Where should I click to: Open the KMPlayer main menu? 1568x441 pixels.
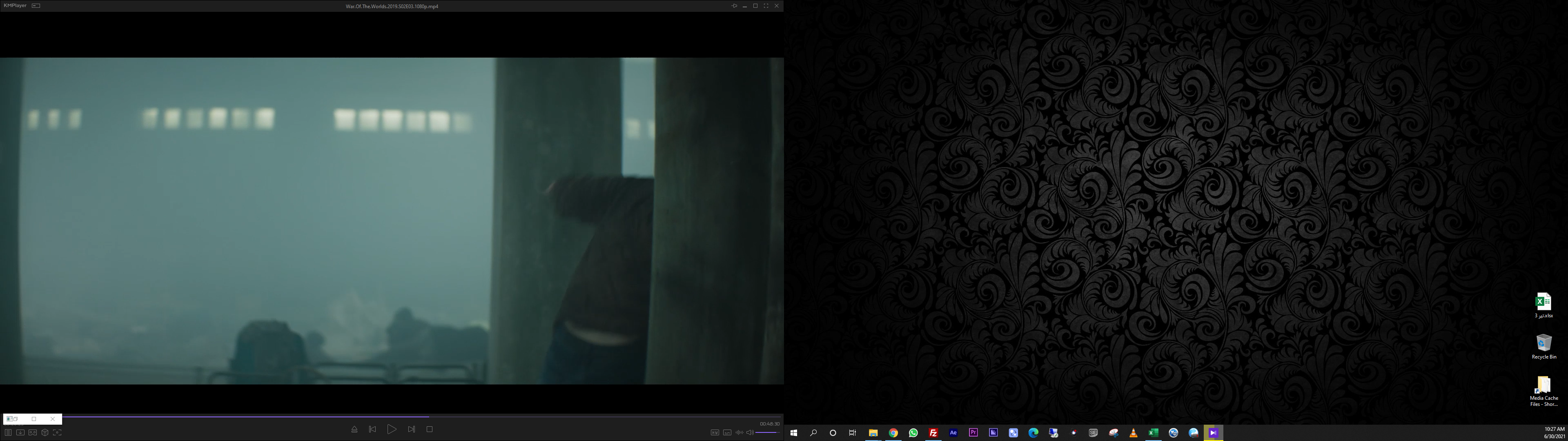pos(15,5)
